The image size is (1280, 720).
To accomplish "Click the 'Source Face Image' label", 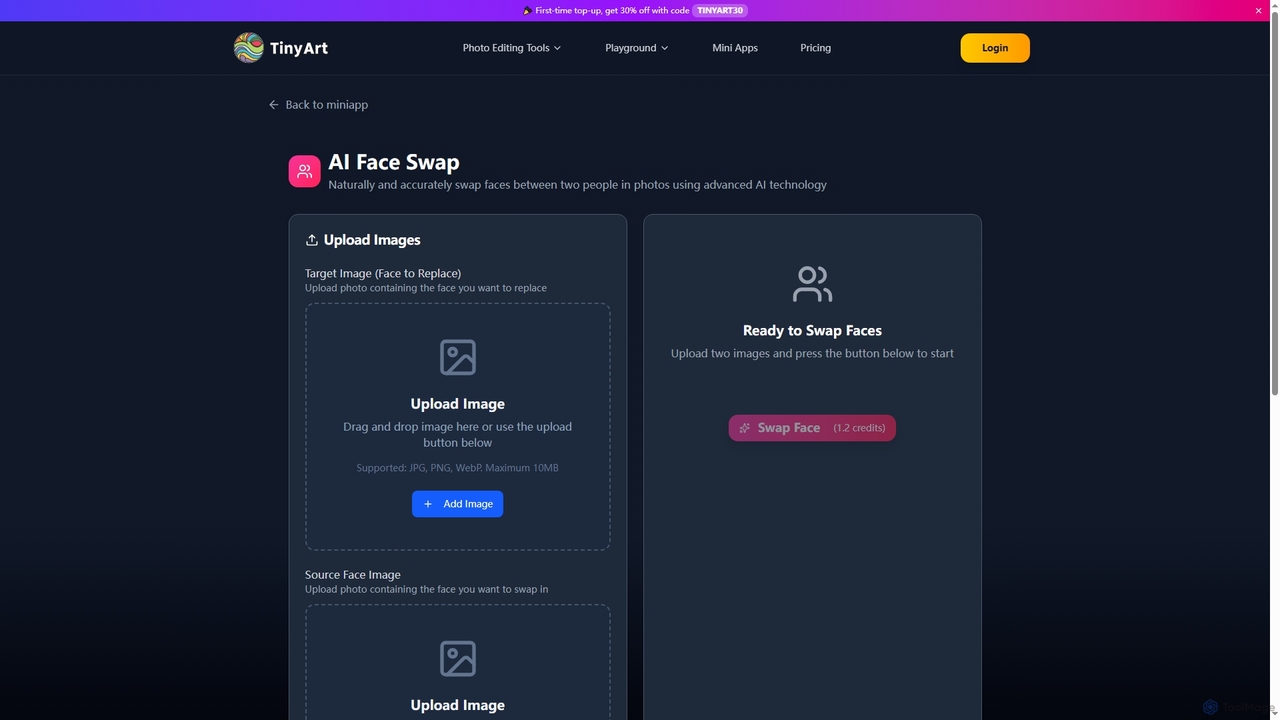I will pyautogui.click(x=353, y=575).
